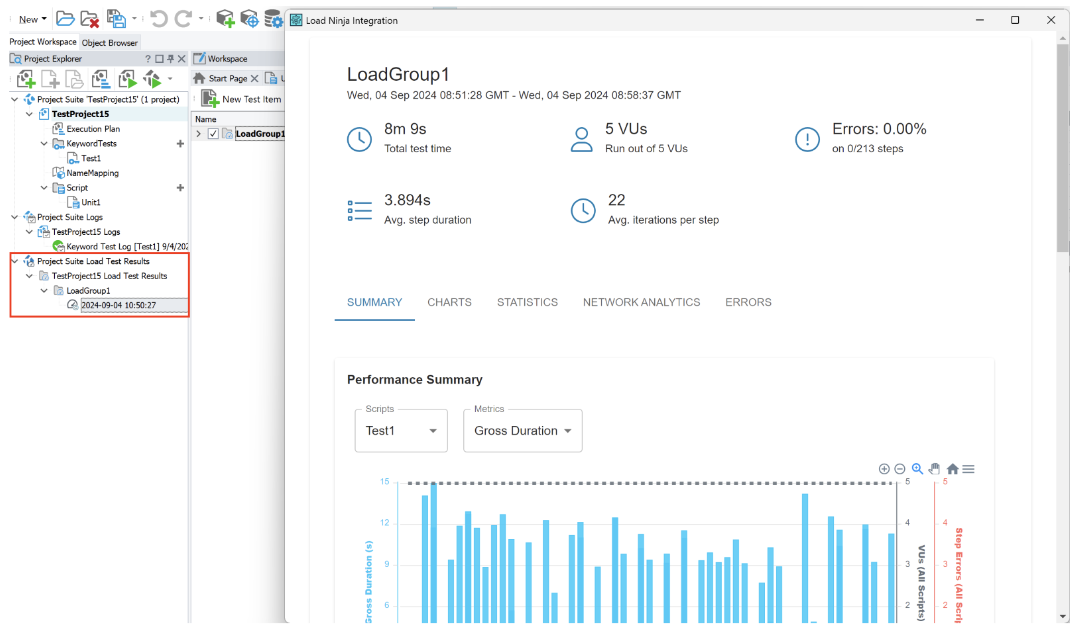This screenshot has height=636, width=1076.
Task: Switch to the Object Browser tab
Action: (110, 42)
